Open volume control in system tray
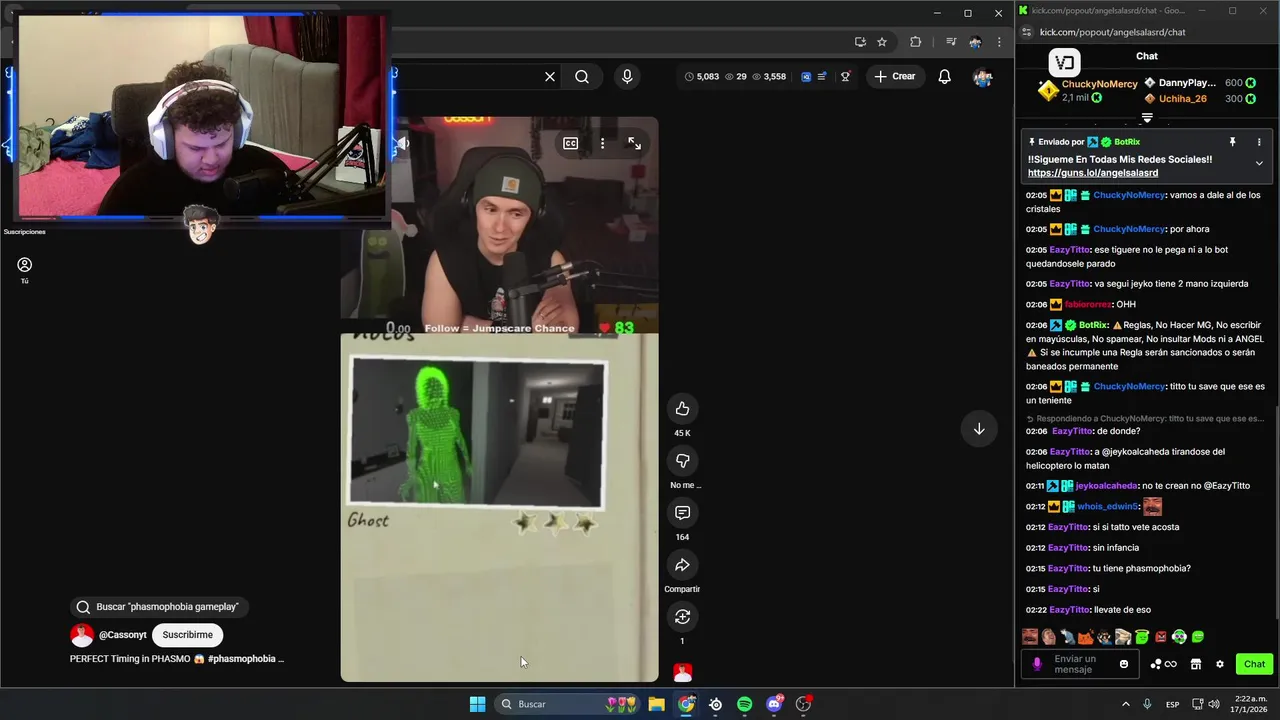The height and width of the screenshot is (720, 1280). pyautogui.click(x=1213, y=704)
